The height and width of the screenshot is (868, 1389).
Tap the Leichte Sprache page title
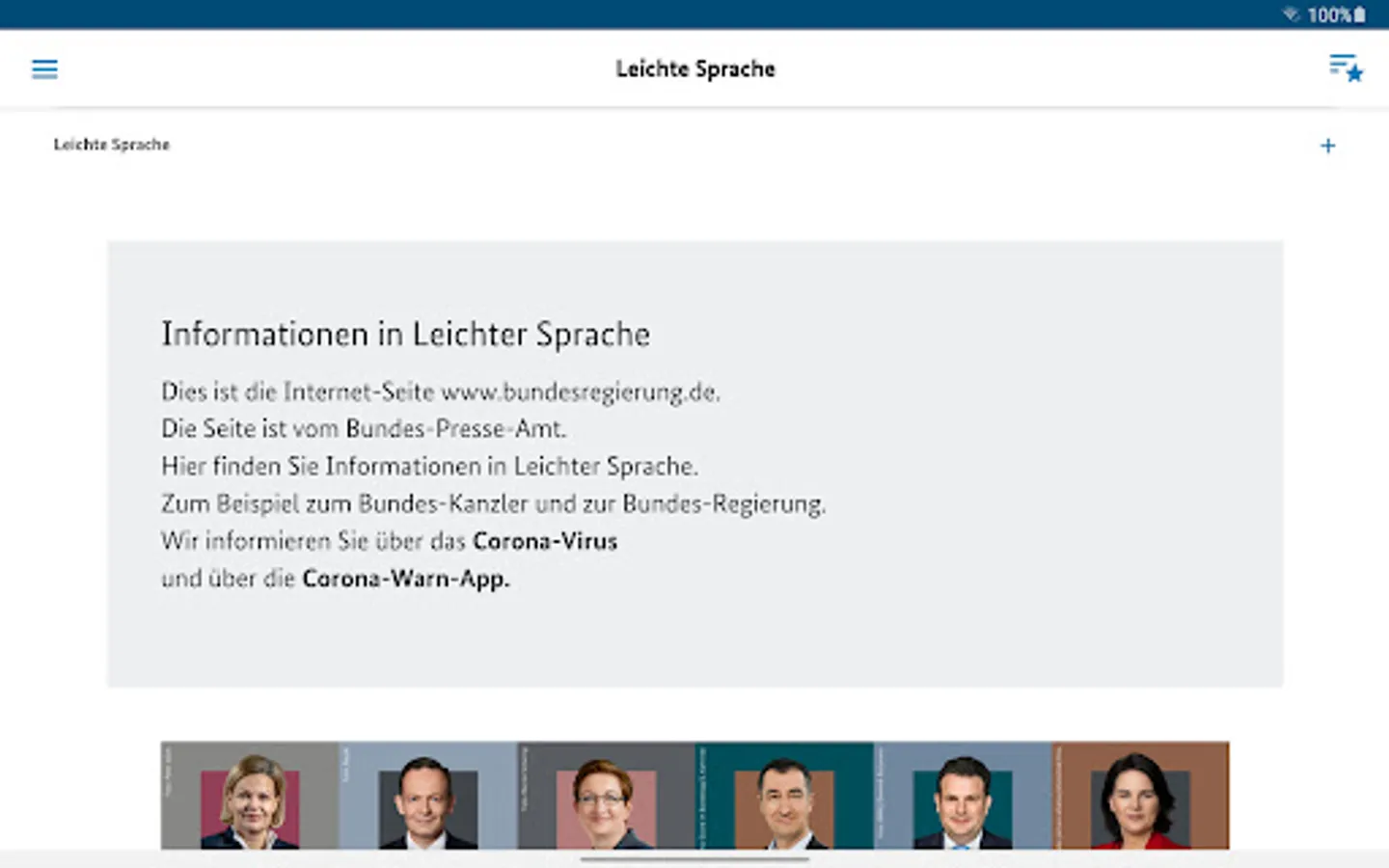pyautogui.click(x=695, y=68)
